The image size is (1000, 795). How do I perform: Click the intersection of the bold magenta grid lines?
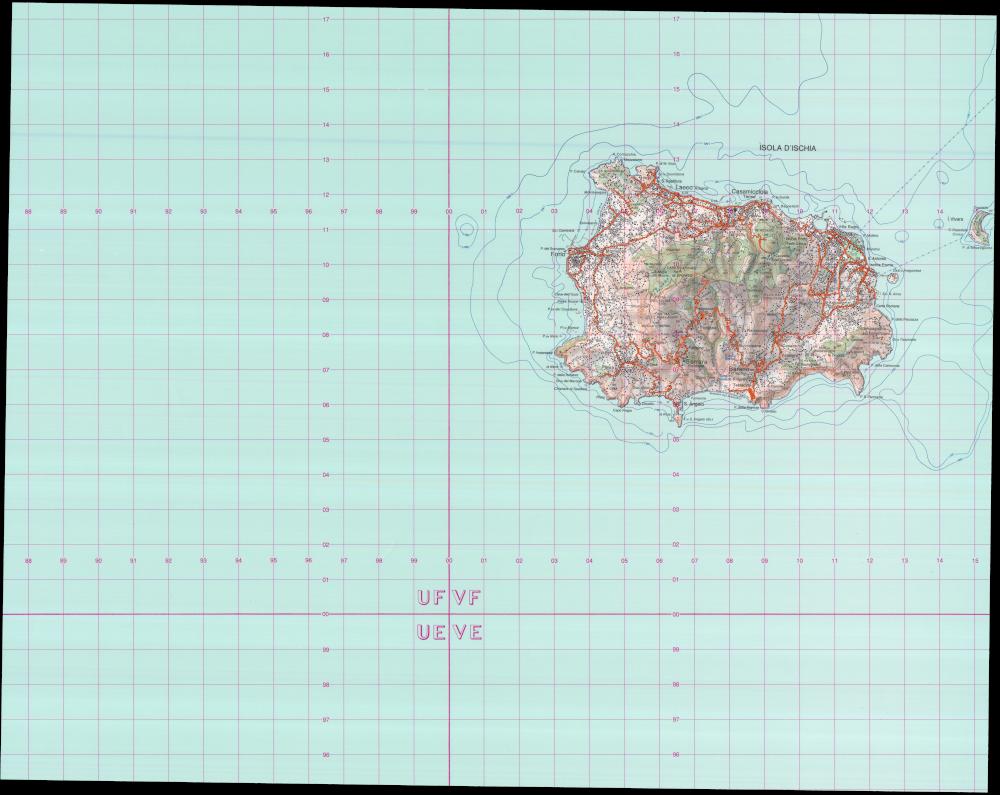point(449,614)
